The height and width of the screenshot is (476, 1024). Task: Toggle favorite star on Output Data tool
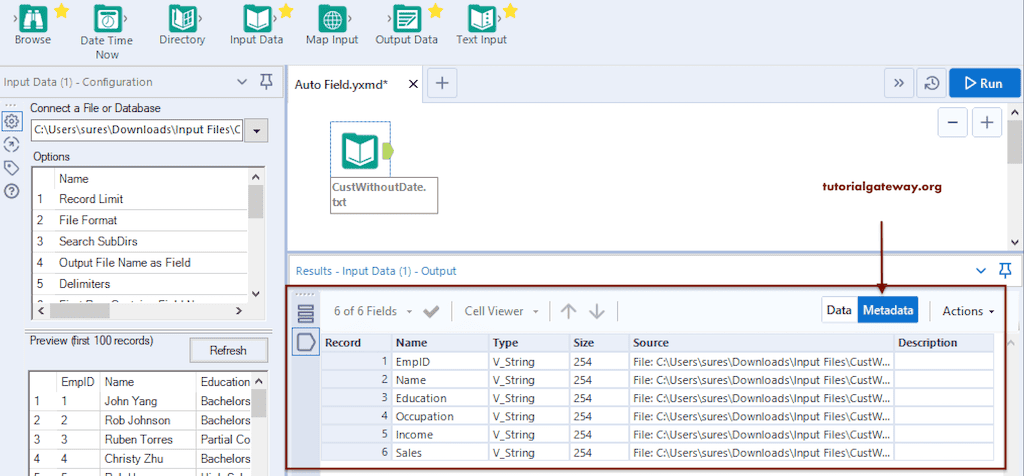click(436, 10)
